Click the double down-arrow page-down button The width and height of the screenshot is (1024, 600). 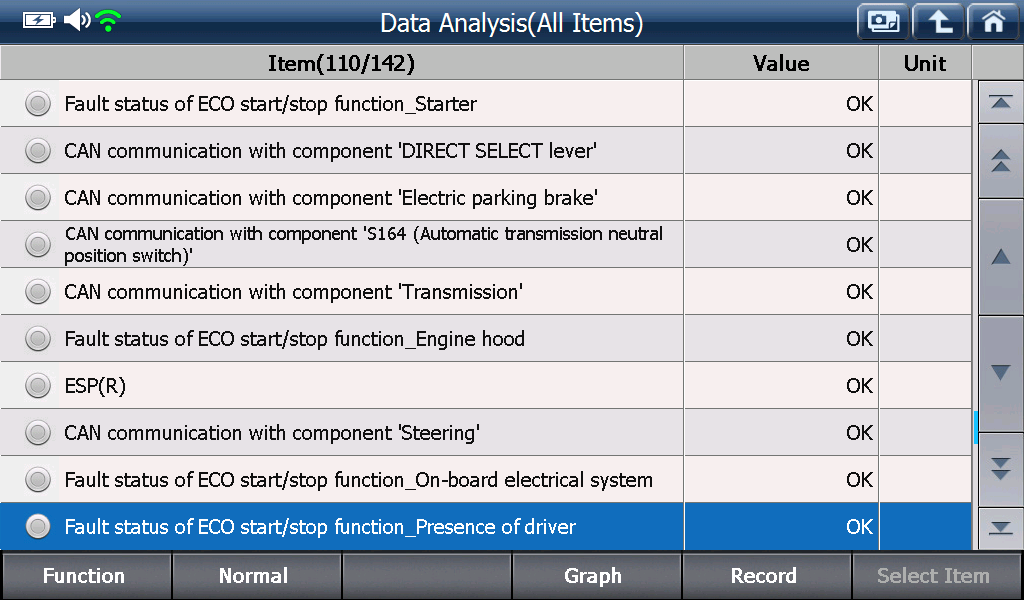coord(1000,469)
